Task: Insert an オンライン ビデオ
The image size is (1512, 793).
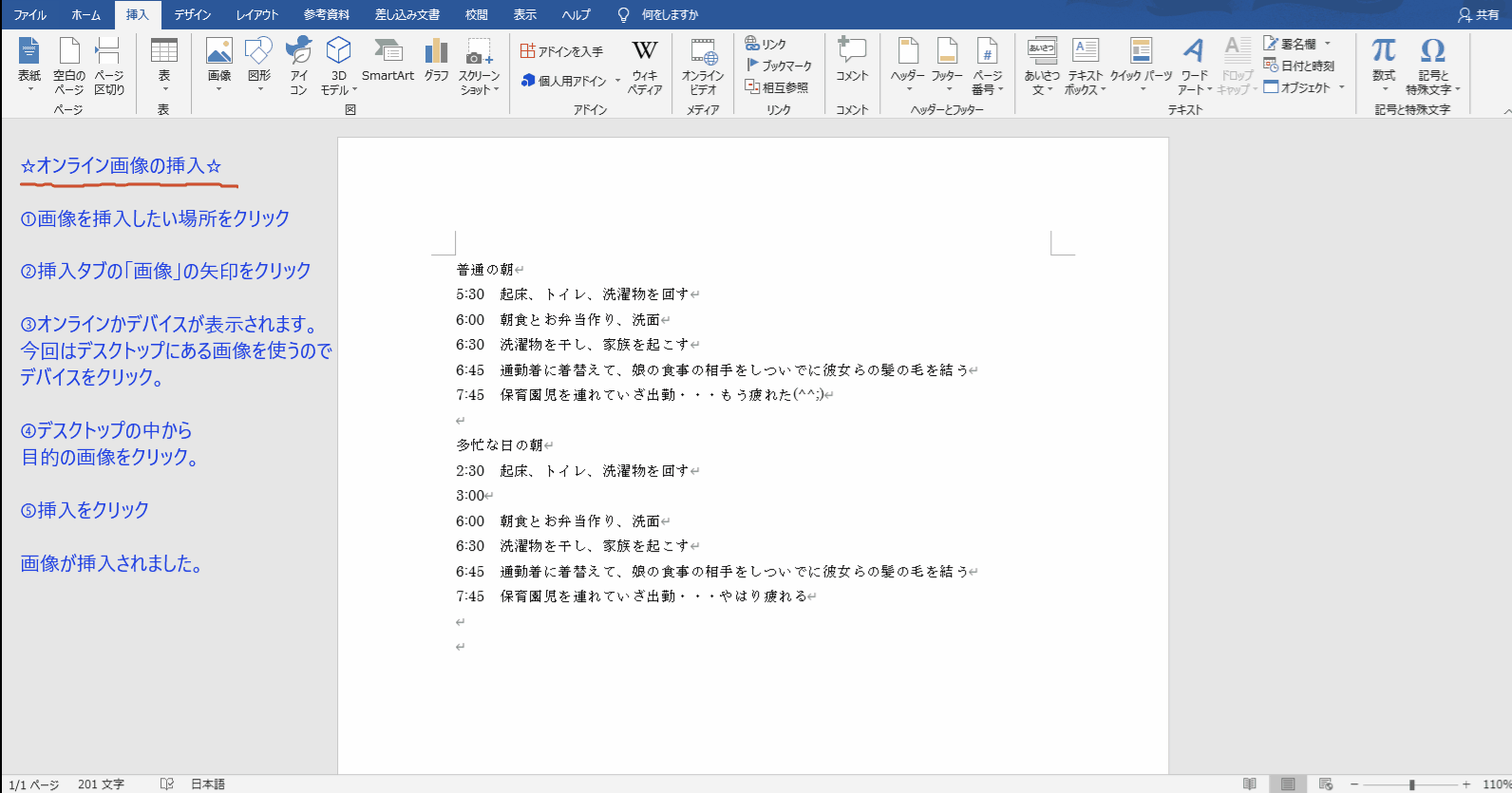Action: click(703, 66)
